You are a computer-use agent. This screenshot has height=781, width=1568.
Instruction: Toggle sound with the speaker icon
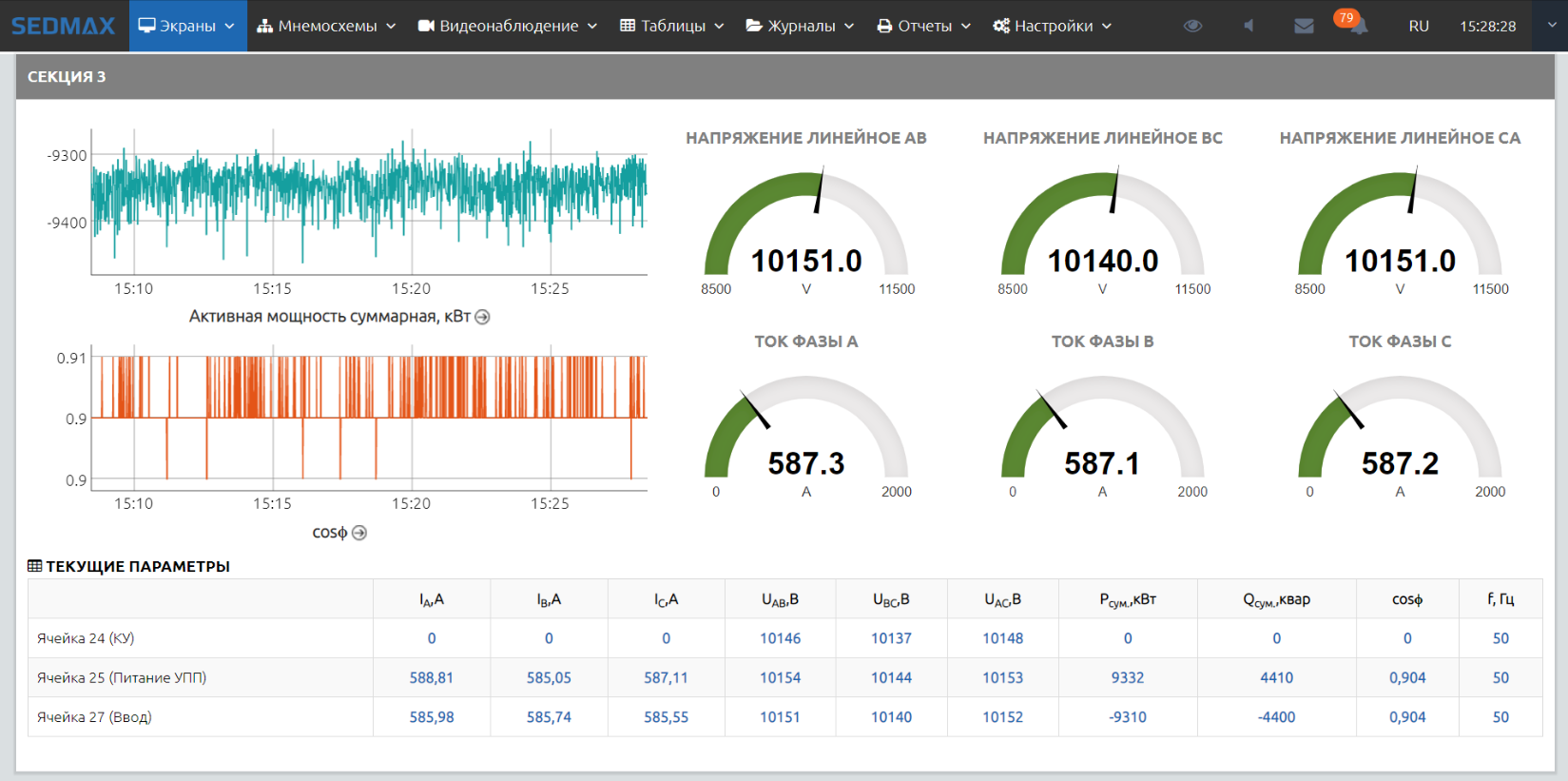pyautogui.click(x=1249, y=26)
